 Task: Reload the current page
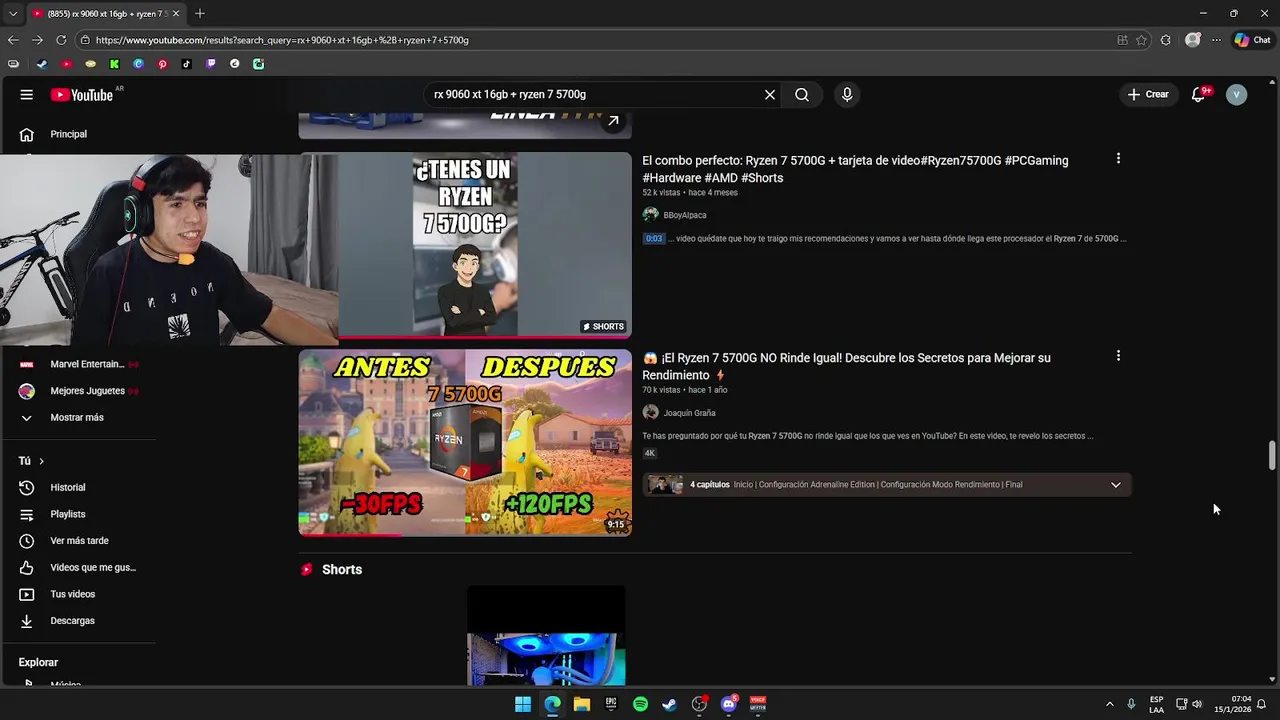point(61,40)
